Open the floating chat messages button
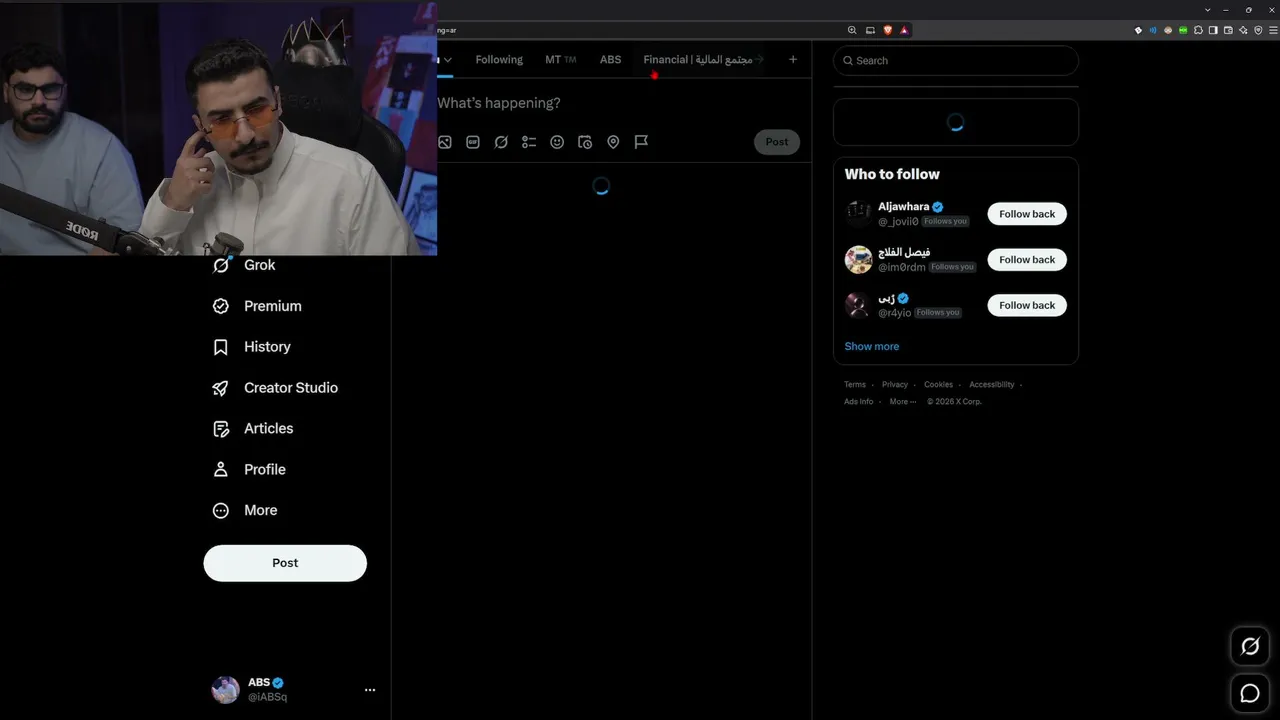The width and height of the screenshot is (1280, 720). pos(1250,693)
